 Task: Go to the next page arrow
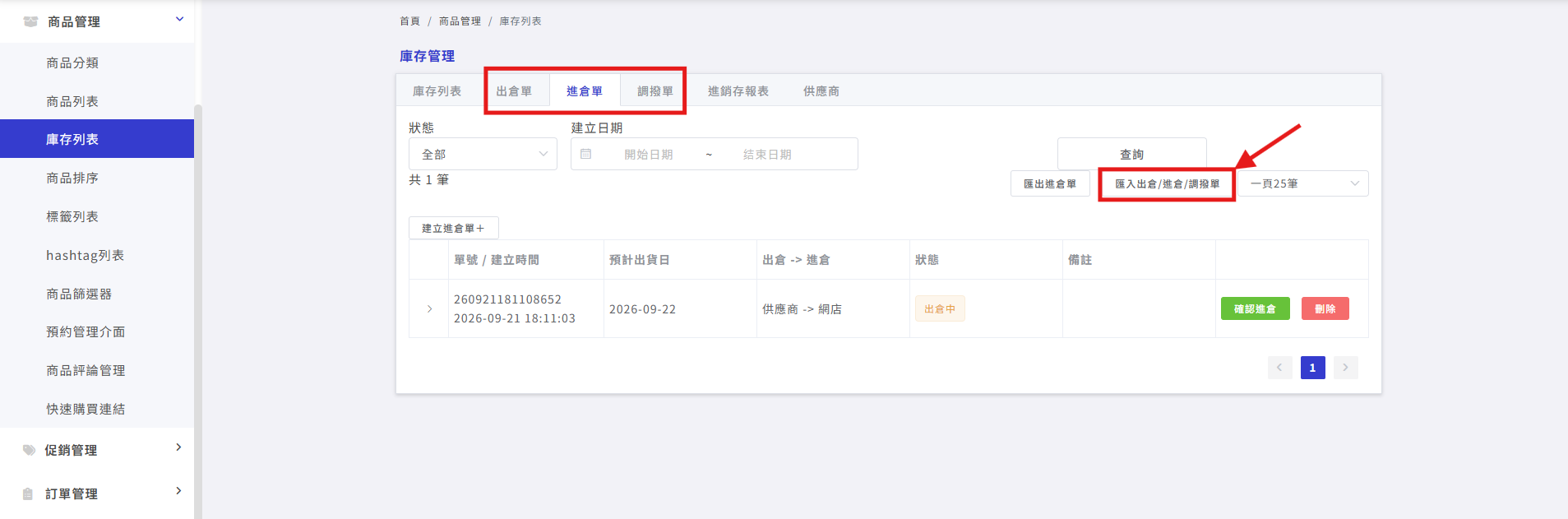pyautogui.click(x=1345, y=368)
